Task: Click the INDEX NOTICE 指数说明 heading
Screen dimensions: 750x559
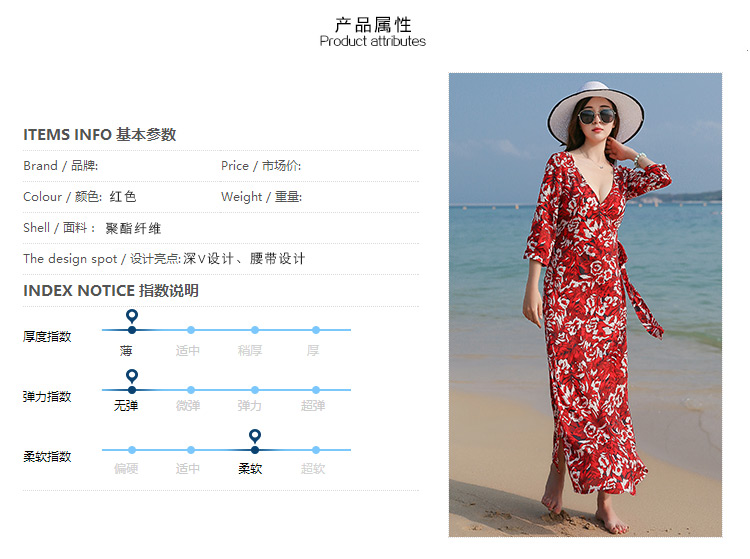Action: point(110,291)
